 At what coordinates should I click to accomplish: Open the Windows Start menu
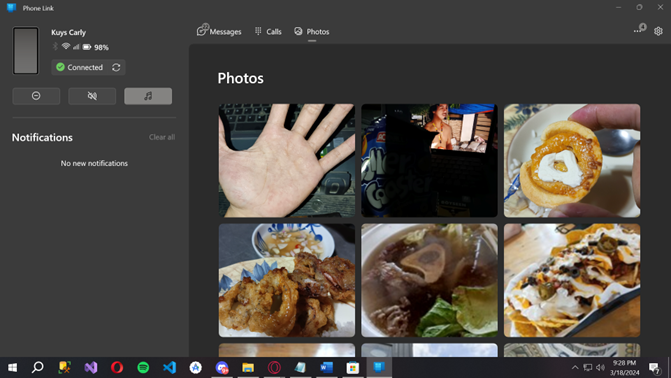(12, 367)
